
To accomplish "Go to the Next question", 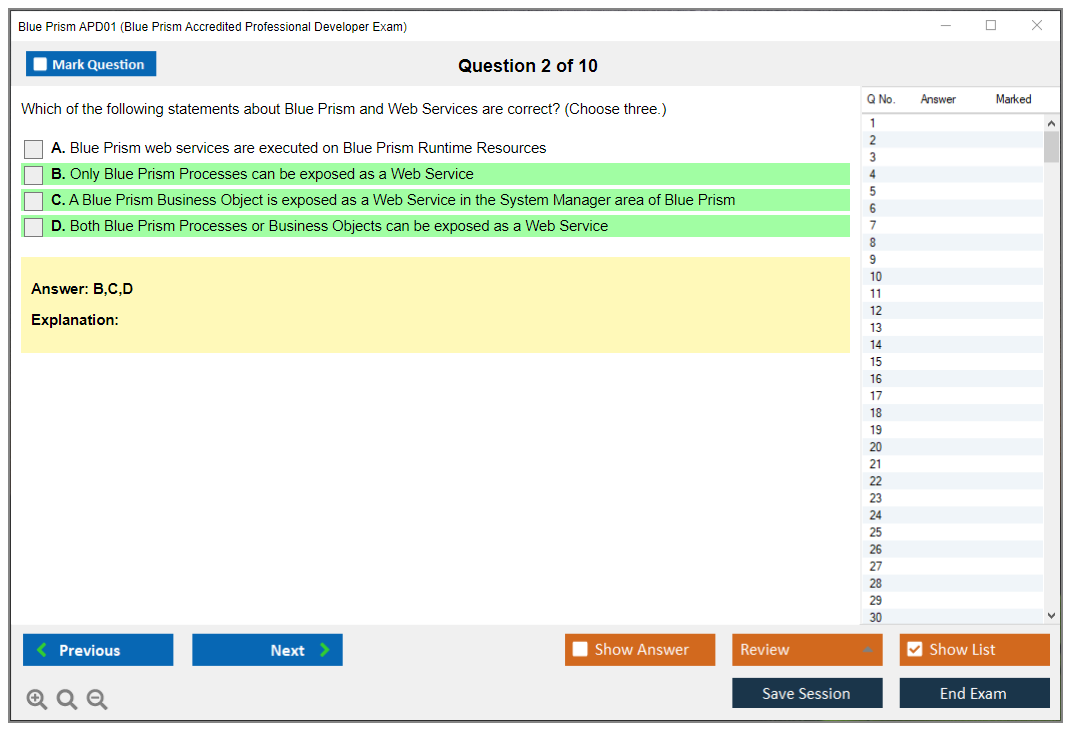I will tap(267, 650).
